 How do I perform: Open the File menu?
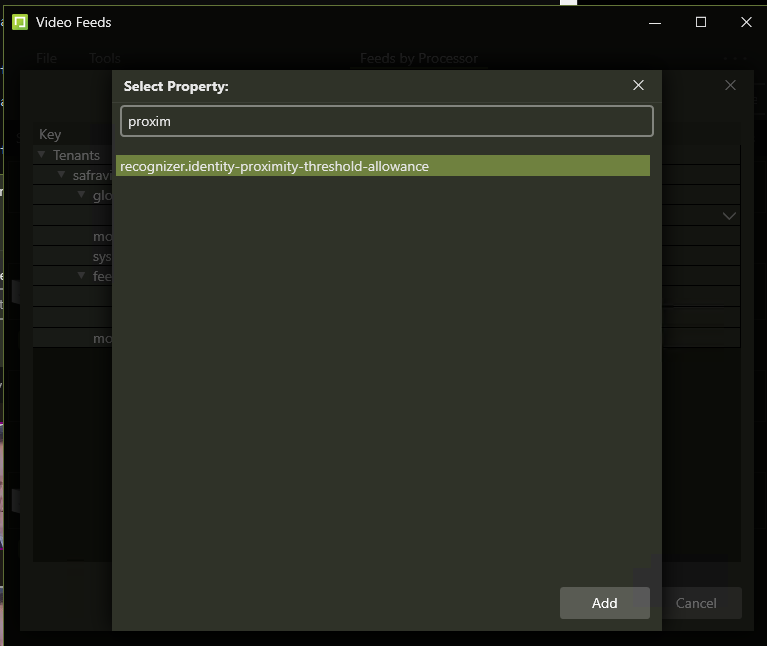47,59
